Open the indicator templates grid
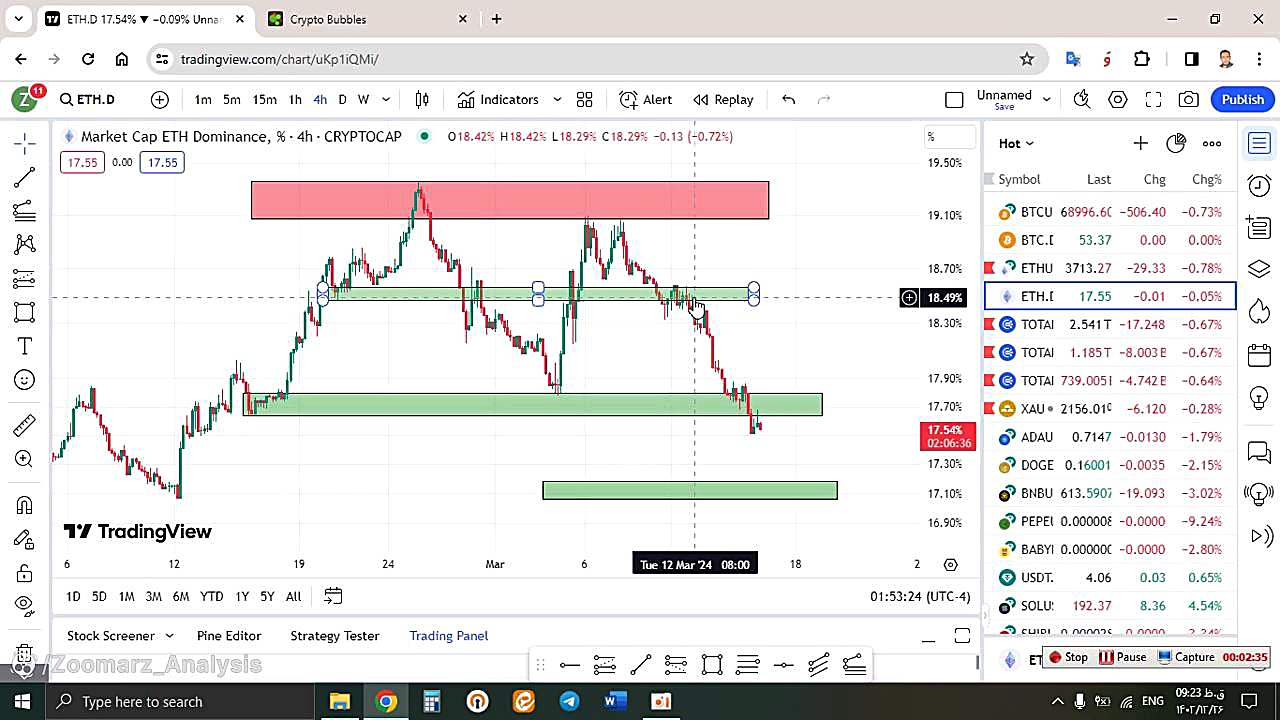Viewport: 1280px width, 720px height. (585, 99)
